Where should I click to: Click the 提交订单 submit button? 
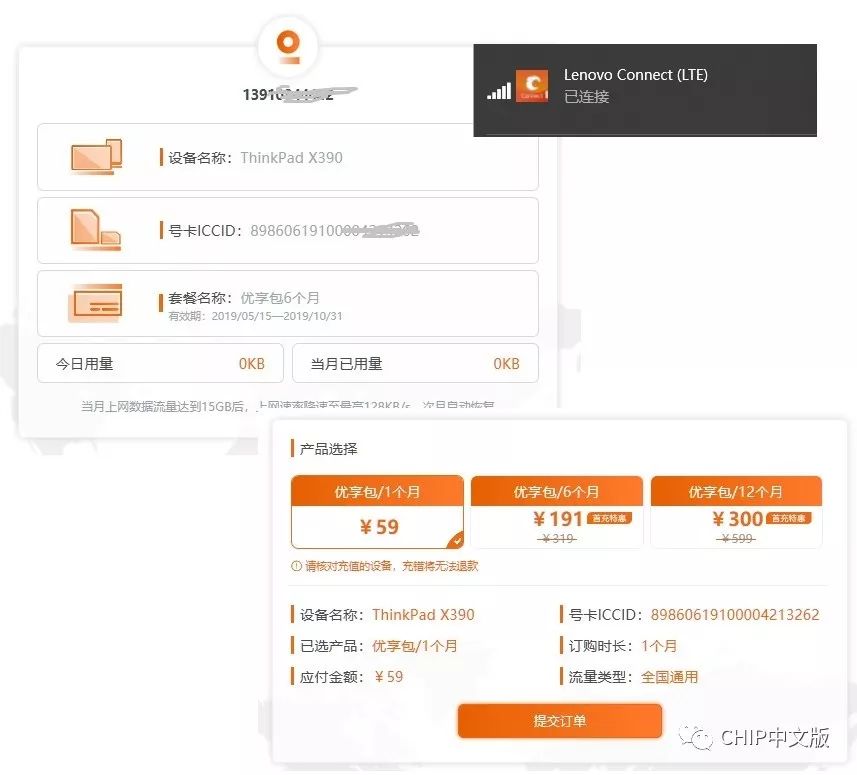pyautogui.click(x=560, y=721)
